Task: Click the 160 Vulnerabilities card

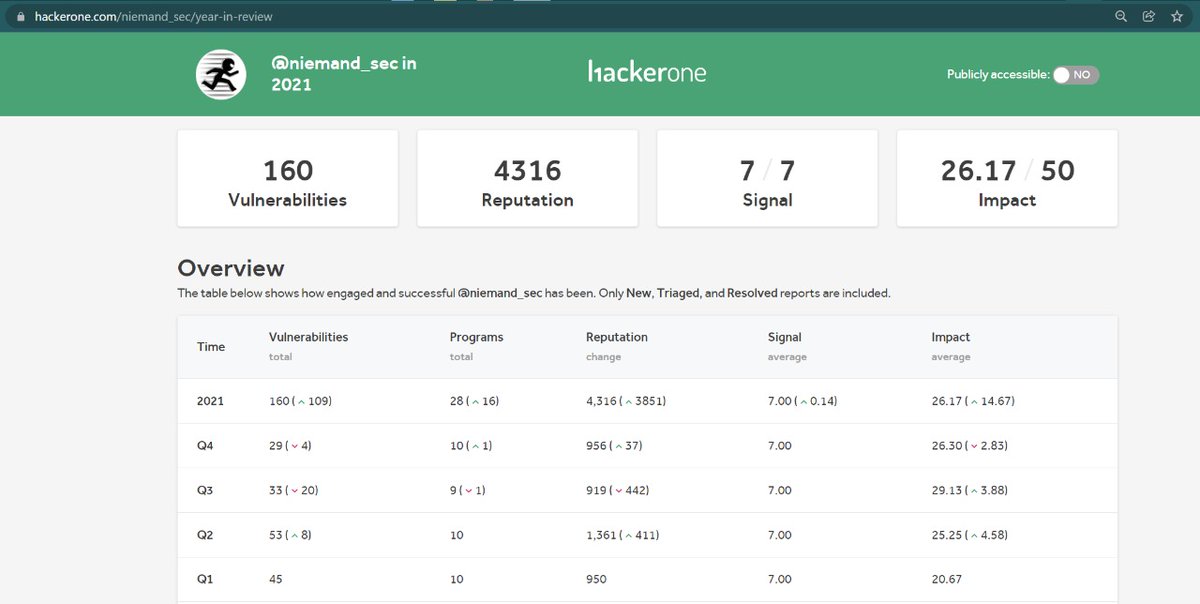Action: tap(288, 178)
